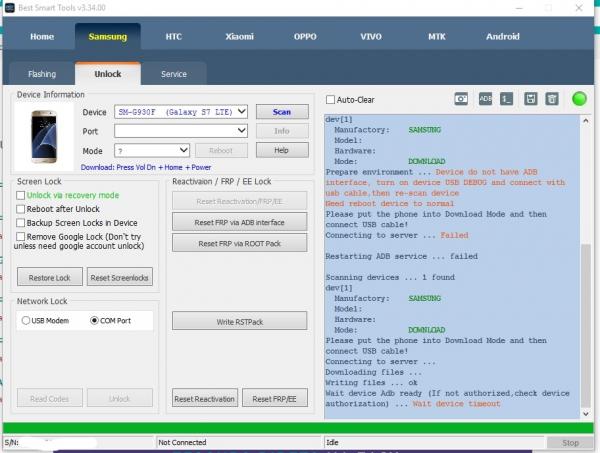Click the Help button
The height and width of the screenshot is (453, 600).
coord(282,150)
